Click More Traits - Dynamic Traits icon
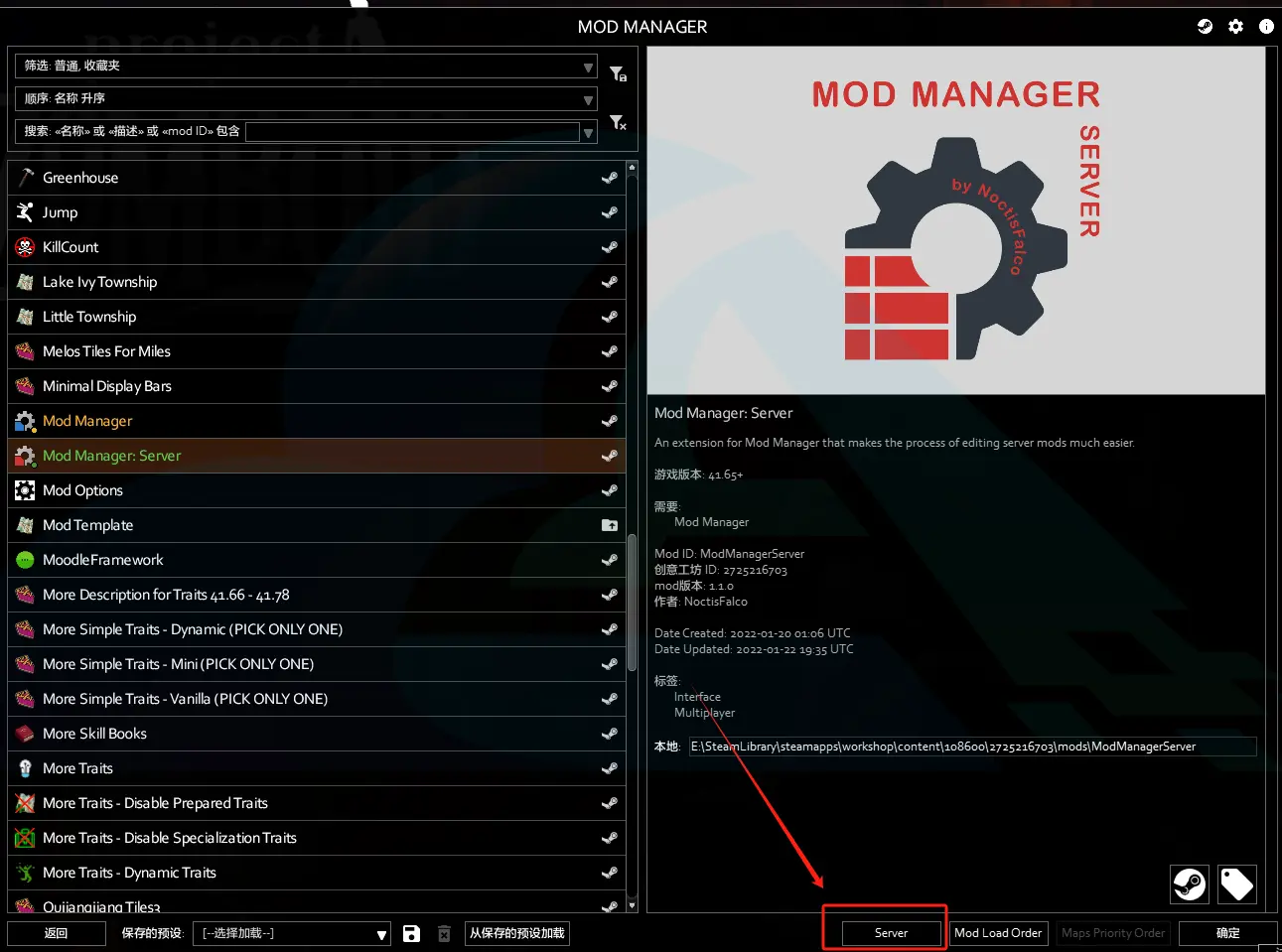Viewport: 1282px width, 952px height. coord(25,873)
